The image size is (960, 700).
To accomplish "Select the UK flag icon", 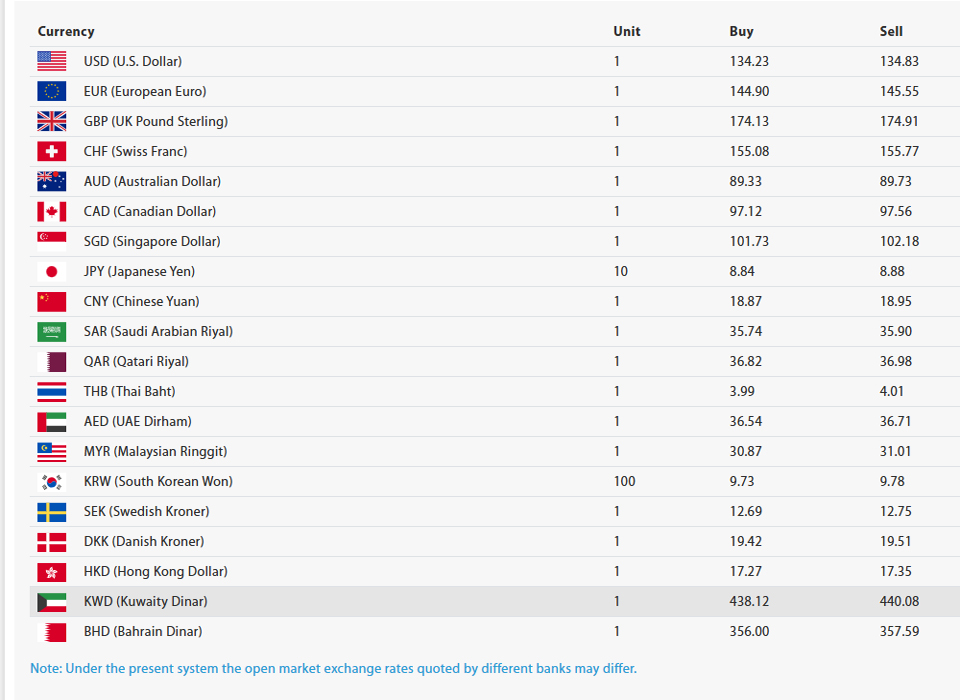I will (51, 121).
